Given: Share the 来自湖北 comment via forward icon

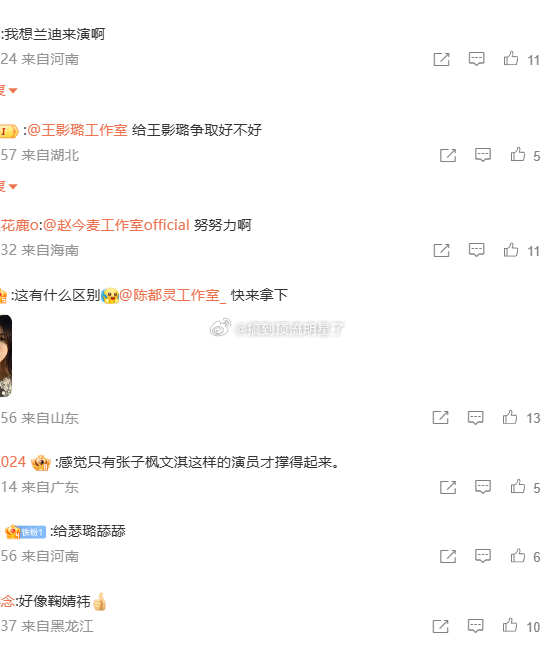Looking at the screenshot, I should point(448,155).
